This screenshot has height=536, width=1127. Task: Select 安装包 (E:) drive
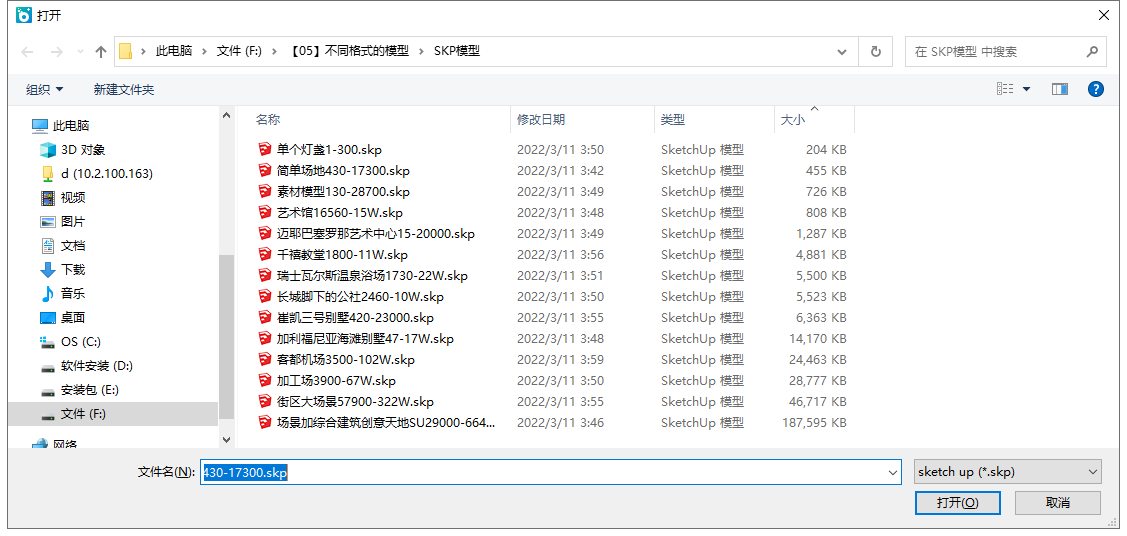coord(90,389)
